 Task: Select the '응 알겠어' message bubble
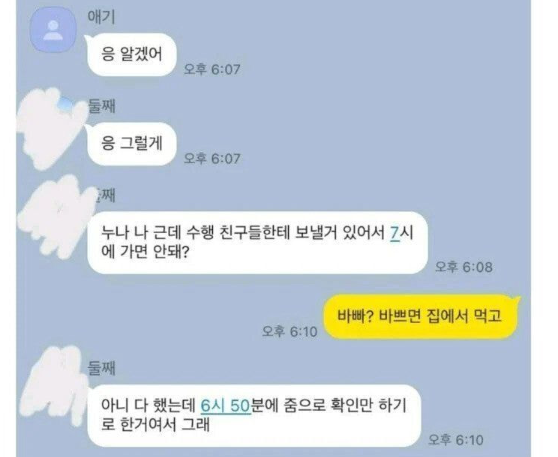tap(132, 54)
